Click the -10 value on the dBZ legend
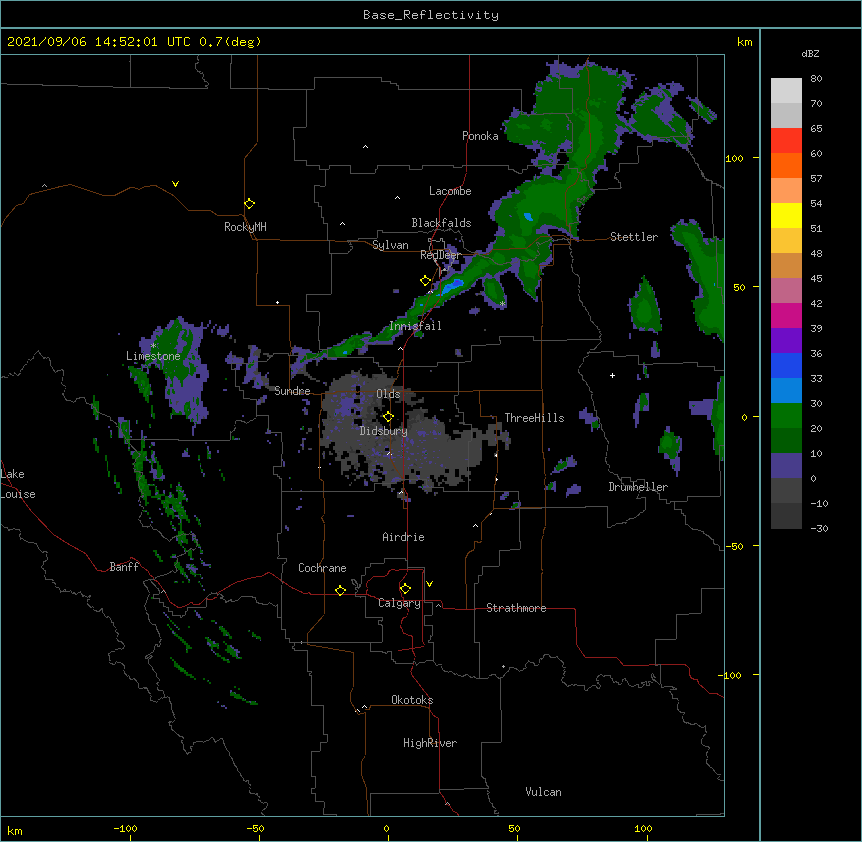The height and width of the screenshot is (842, 862). point(819,503)
